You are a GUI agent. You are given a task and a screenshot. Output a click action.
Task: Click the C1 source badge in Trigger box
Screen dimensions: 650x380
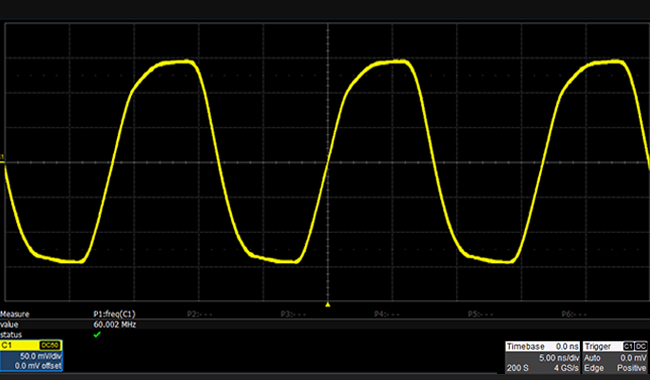pyautogui.click(x=628, y=346)
